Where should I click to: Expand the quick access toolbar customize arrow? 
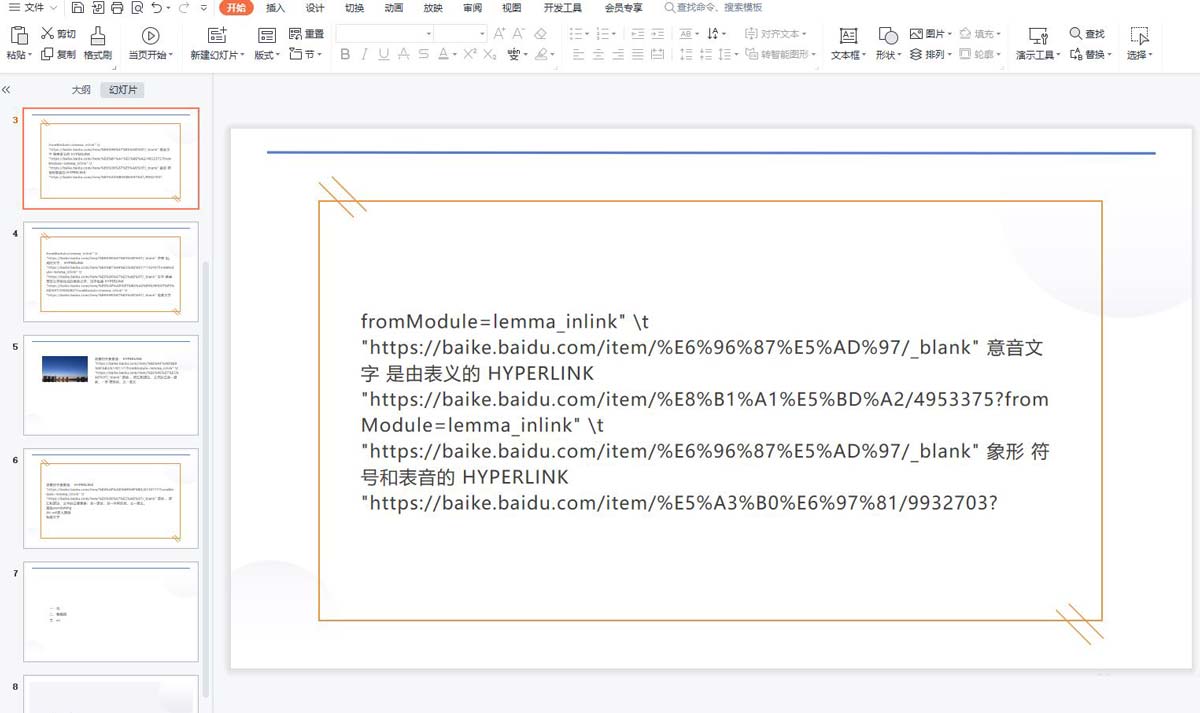(204, 8)
